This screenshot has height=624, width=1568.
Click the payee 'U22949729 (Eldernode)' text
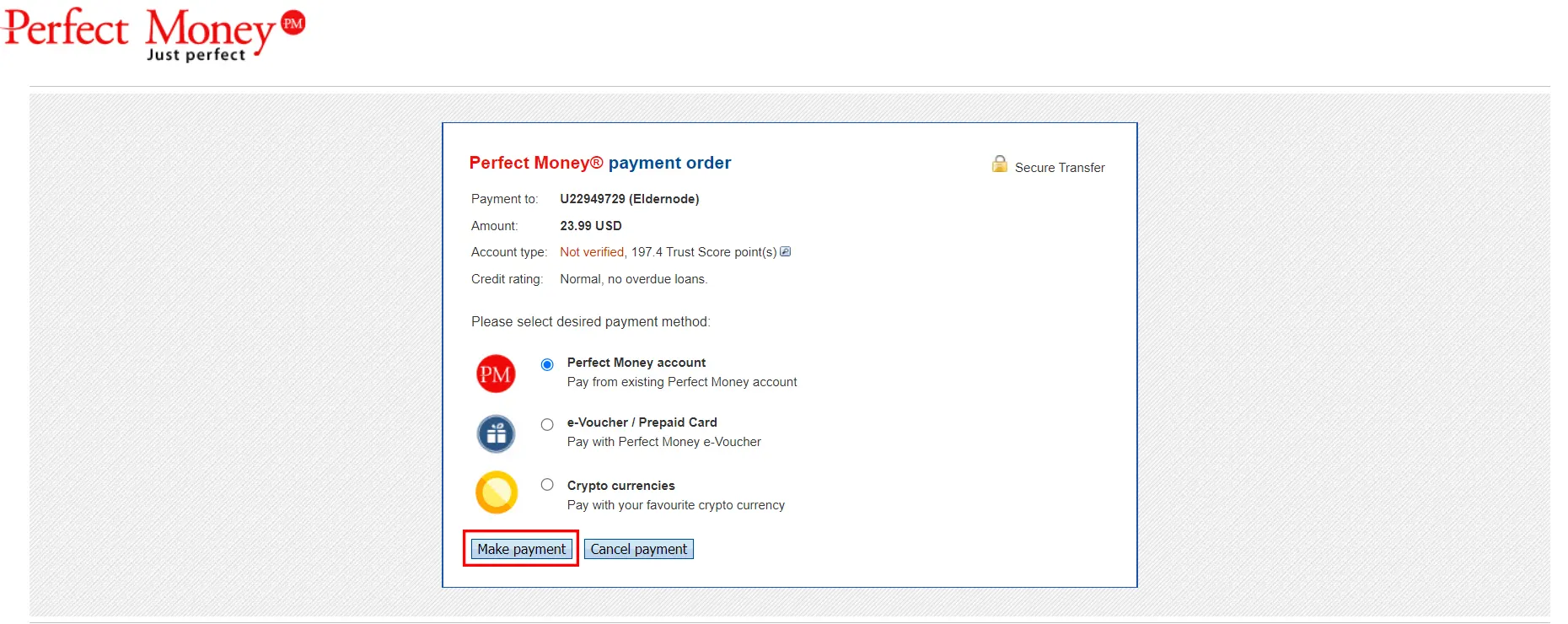630,199
